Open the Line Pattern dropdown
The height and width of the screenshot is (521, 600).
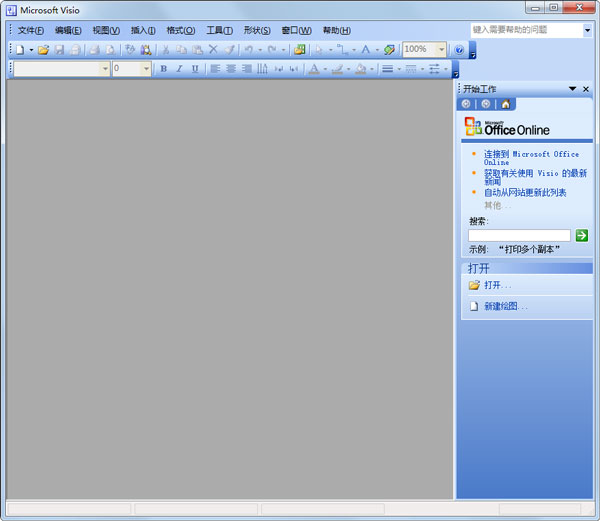422,69
